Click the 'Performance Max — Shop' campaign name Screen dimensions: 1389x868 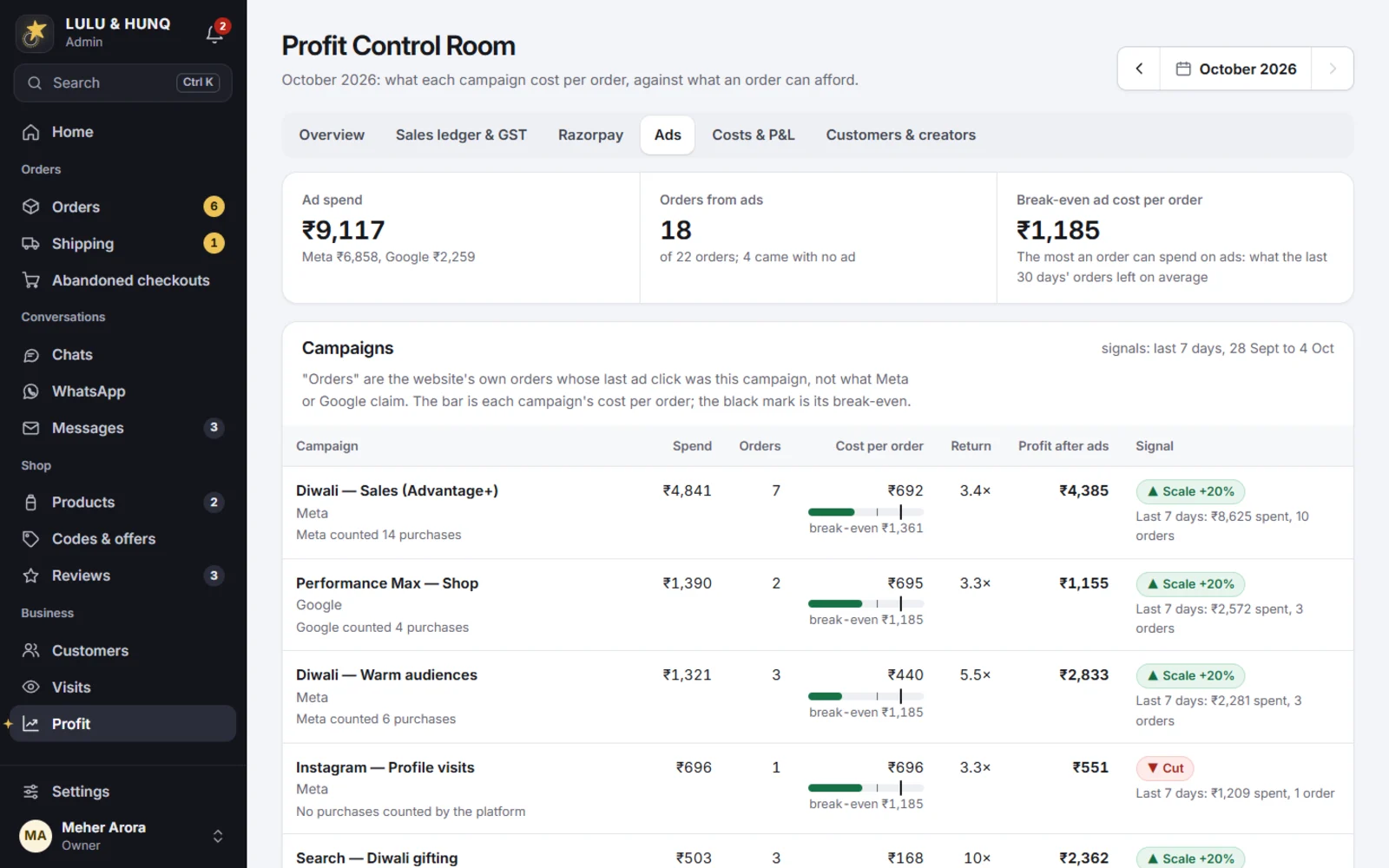coord(387,583)
